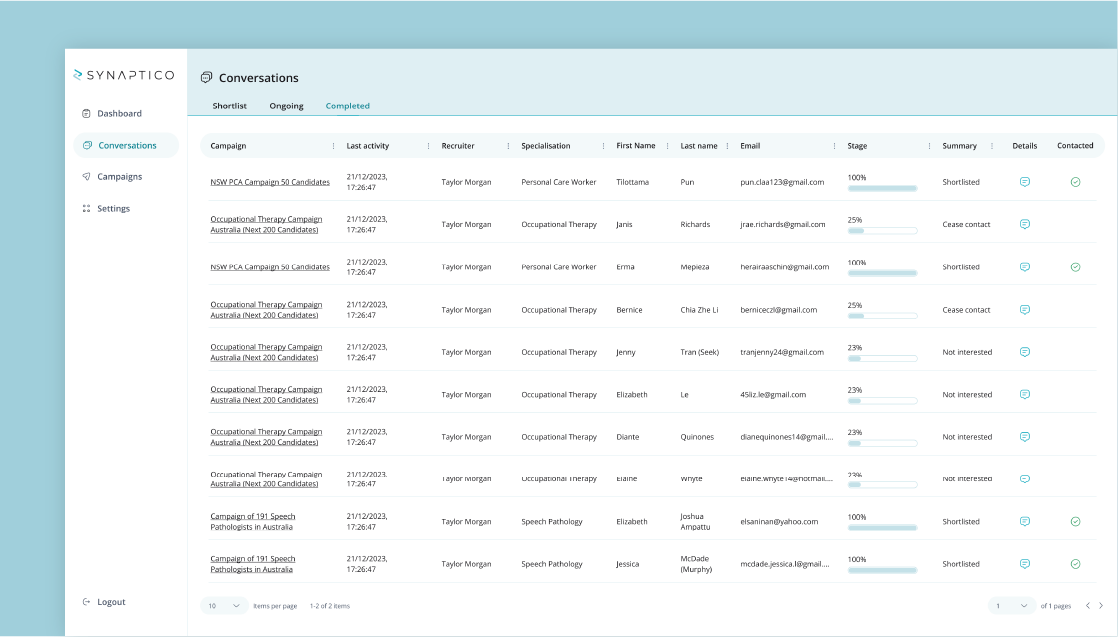Viewport: 1118px width, 637px height.
Task: Click the Synaptico logo
Action: pyautogui.click(x=124, y=75)
